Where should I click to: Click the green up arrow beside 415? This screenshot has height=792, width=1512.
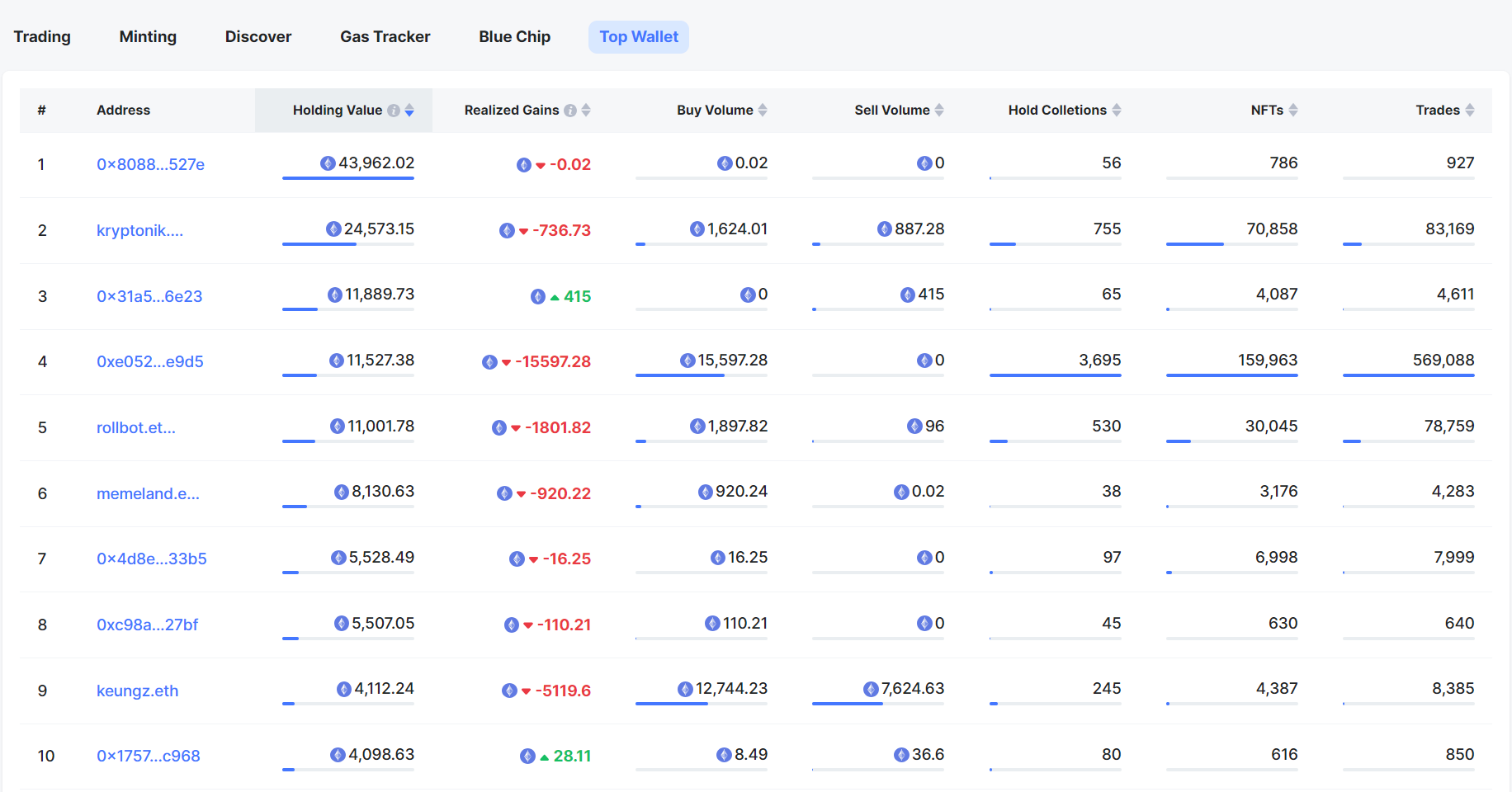(555, 297)
